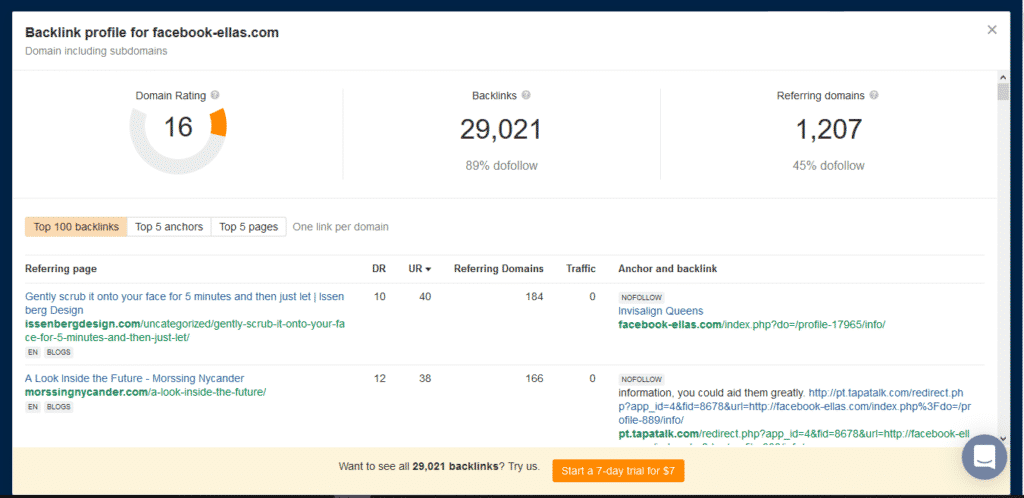Screen dimensions: 1024x498
Task: Open the issenbergdesign.com URL link
Action: coord(185,331)
